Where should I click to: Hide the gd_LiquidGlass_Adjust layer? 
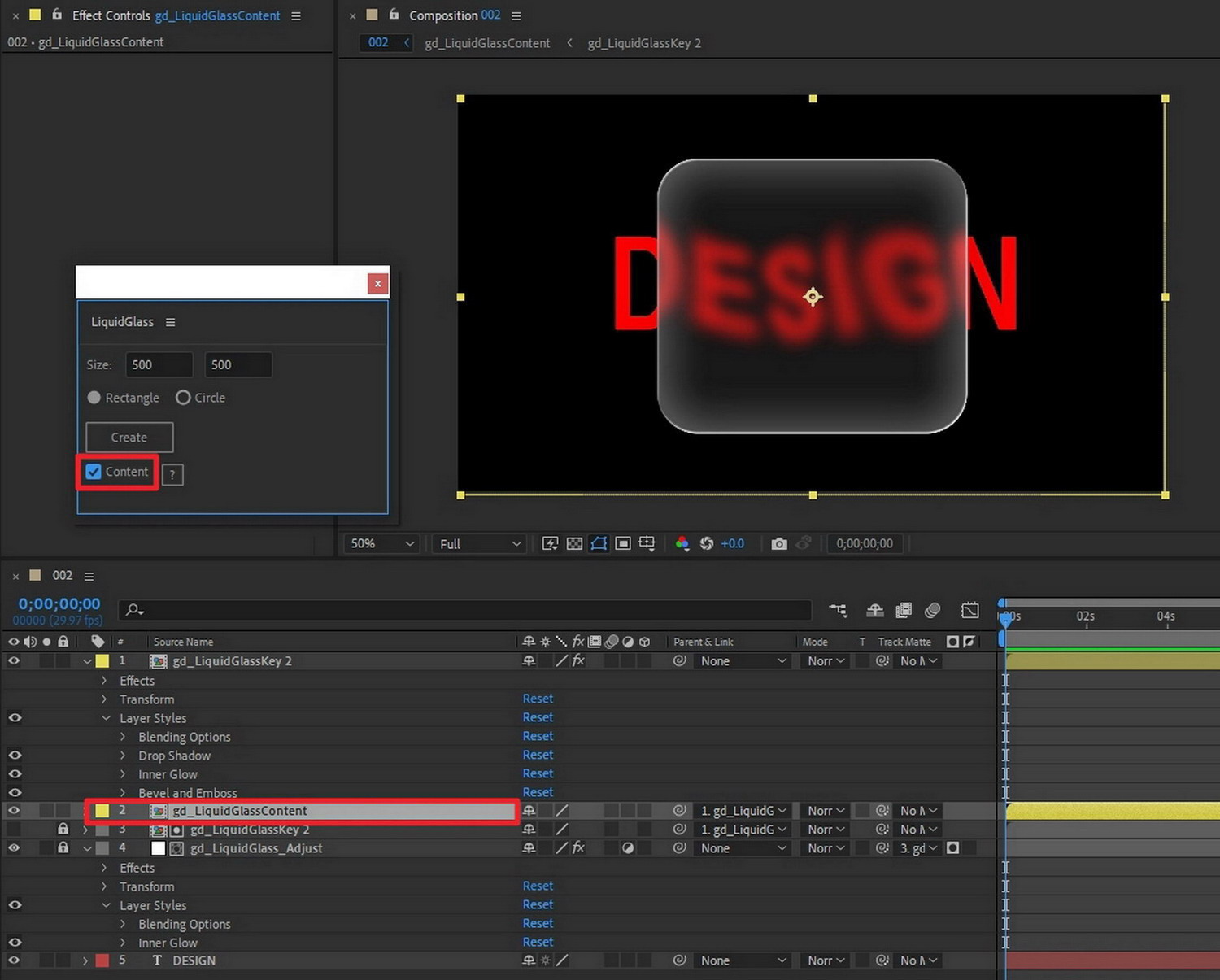pyautogui.click(x=15, y=848)
